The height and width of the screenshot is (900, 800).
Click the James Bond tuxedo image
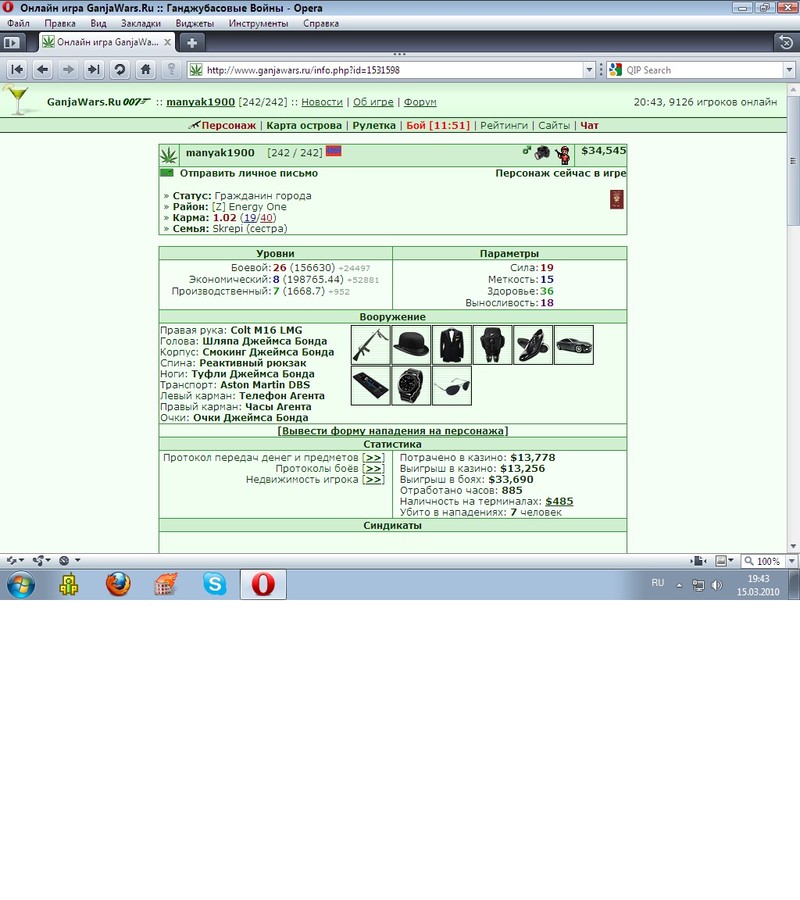(x=452, y=345)
